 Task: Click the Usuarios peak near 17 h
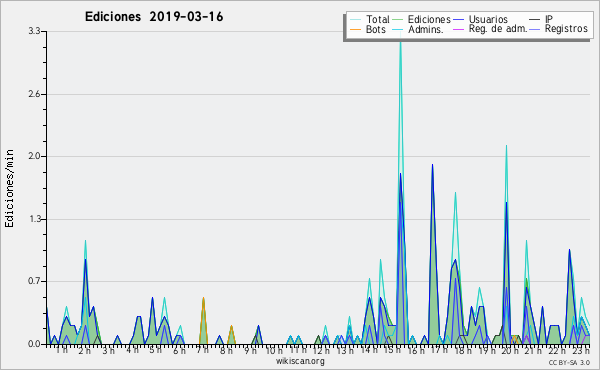432,165
